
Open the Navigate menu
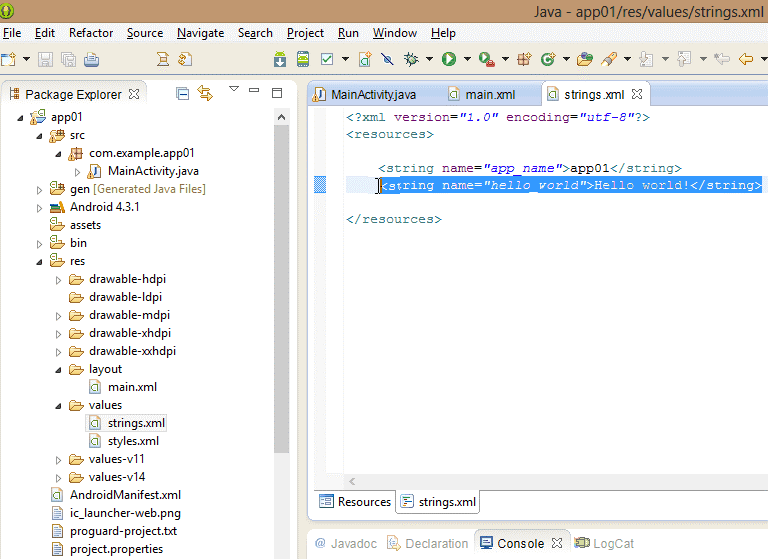(x=200, y=33)
